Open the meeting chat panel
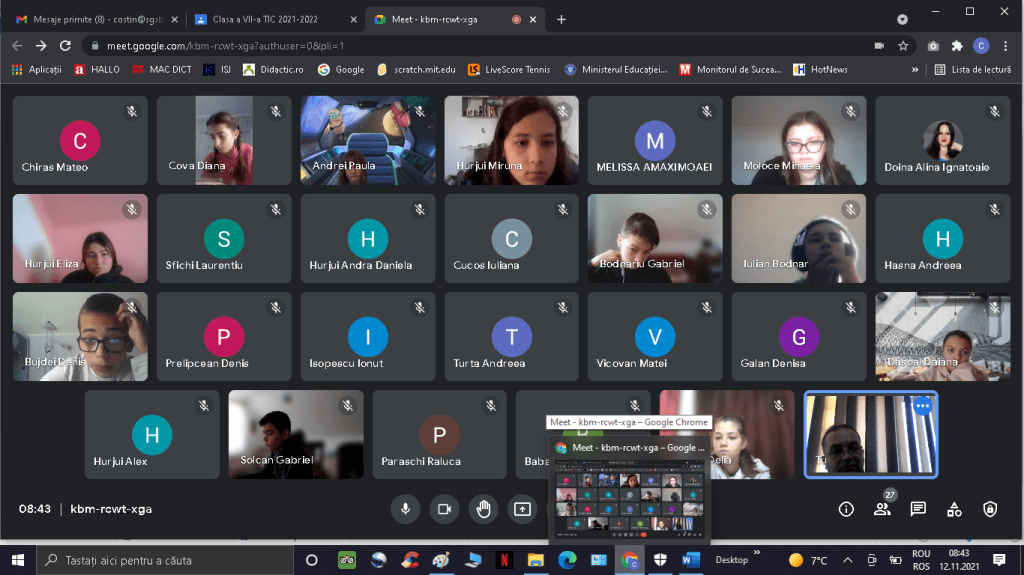This screenshot has width=1024, height=575. 918,509
